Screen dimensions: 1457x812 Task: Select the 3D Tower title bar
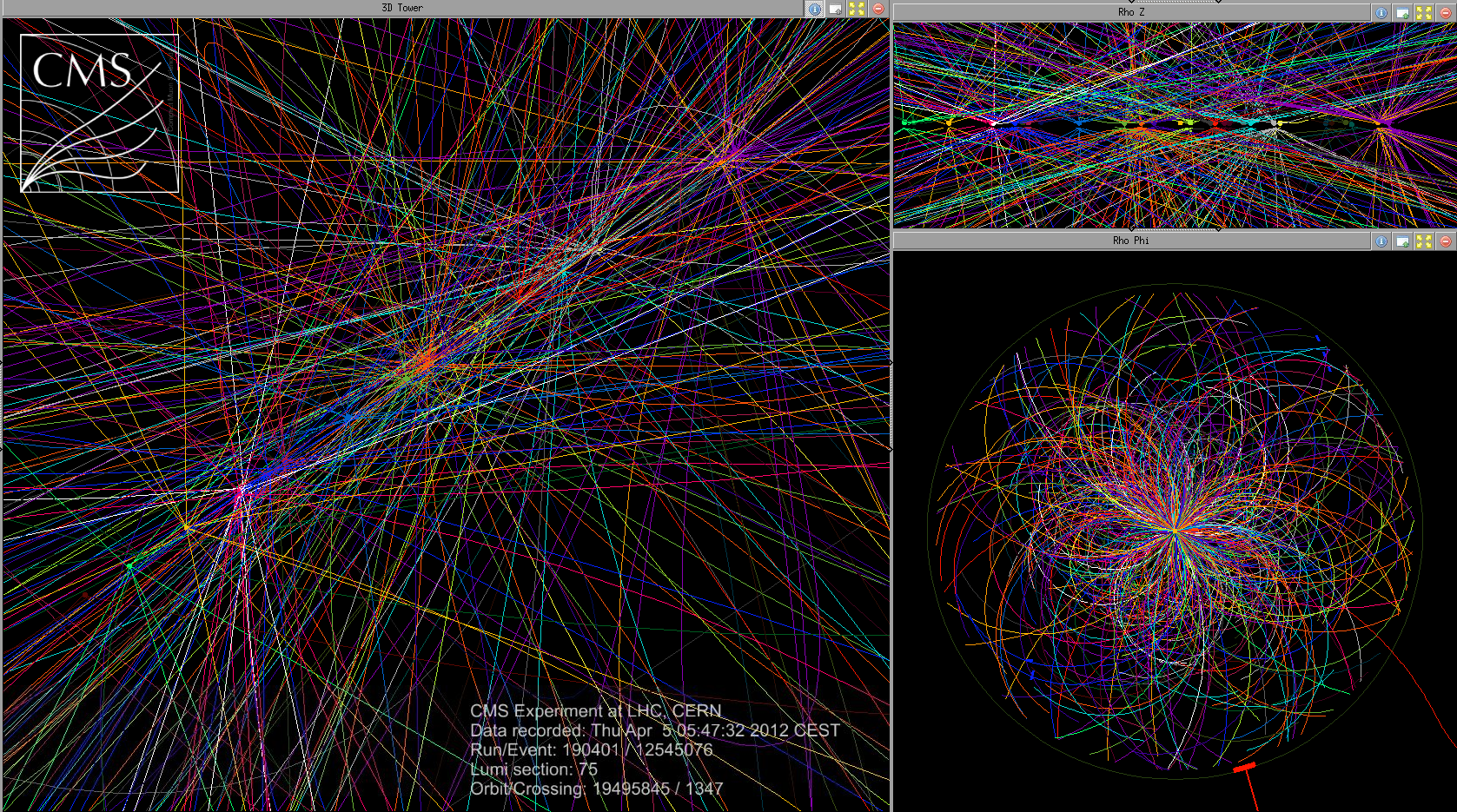coord(400,7)
